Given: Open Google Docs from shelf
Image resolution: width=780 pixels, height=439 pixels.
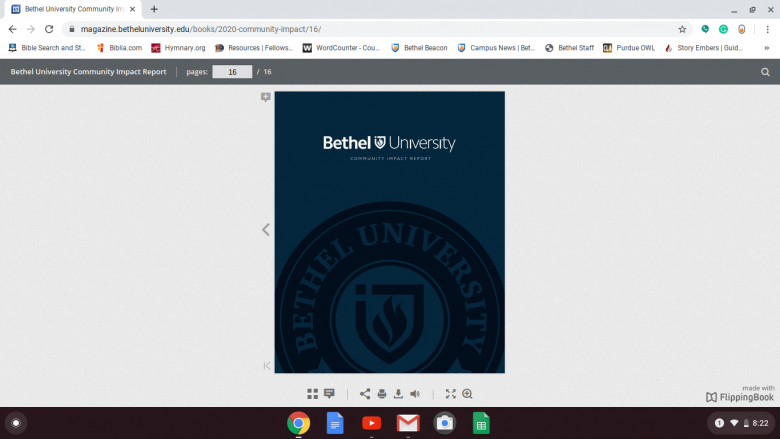Looking at the screenshot, I should pyautogui.click(x=335, y=423).
